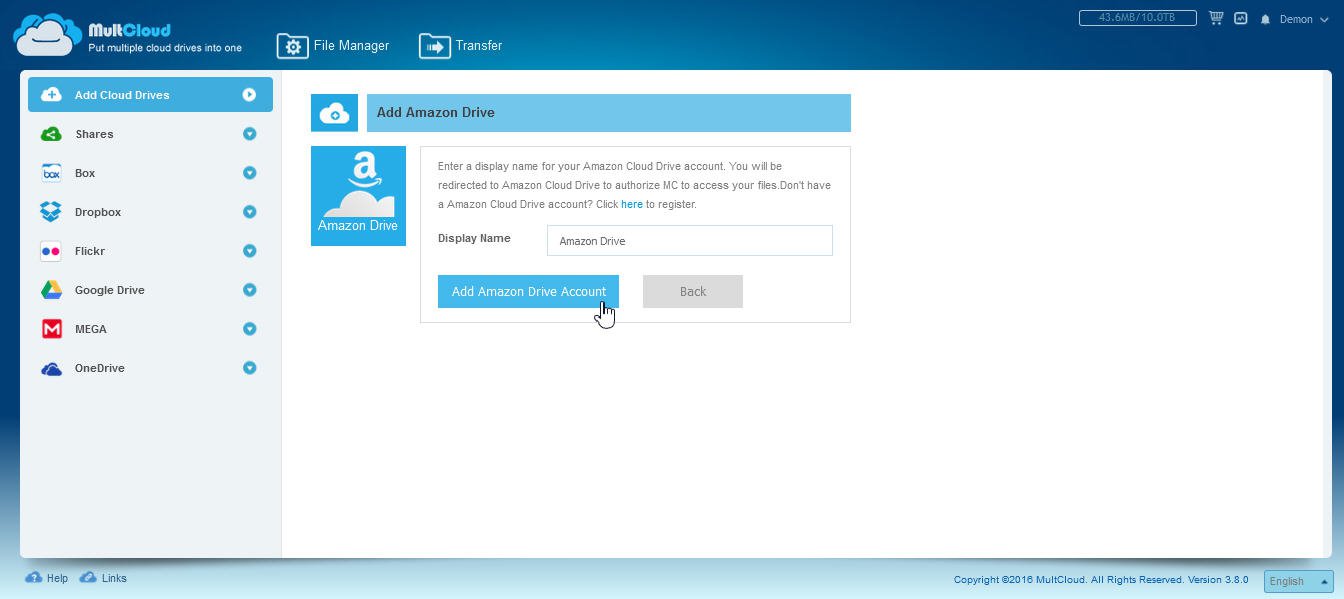Expand the OneDrive dropdown arrow
Image resolution: width=1344 pixels, height=599 pixels.
tap(249, 368)
